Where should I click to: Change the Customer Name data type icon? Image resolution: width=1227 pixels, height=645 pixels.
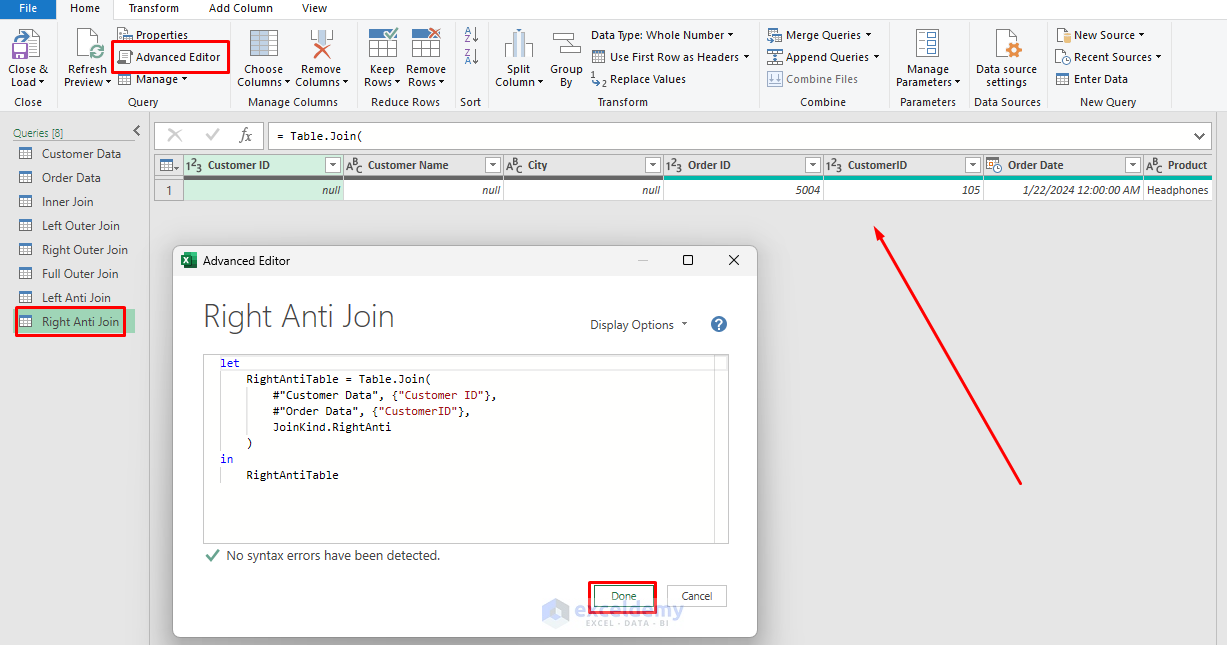coord(354,165)
